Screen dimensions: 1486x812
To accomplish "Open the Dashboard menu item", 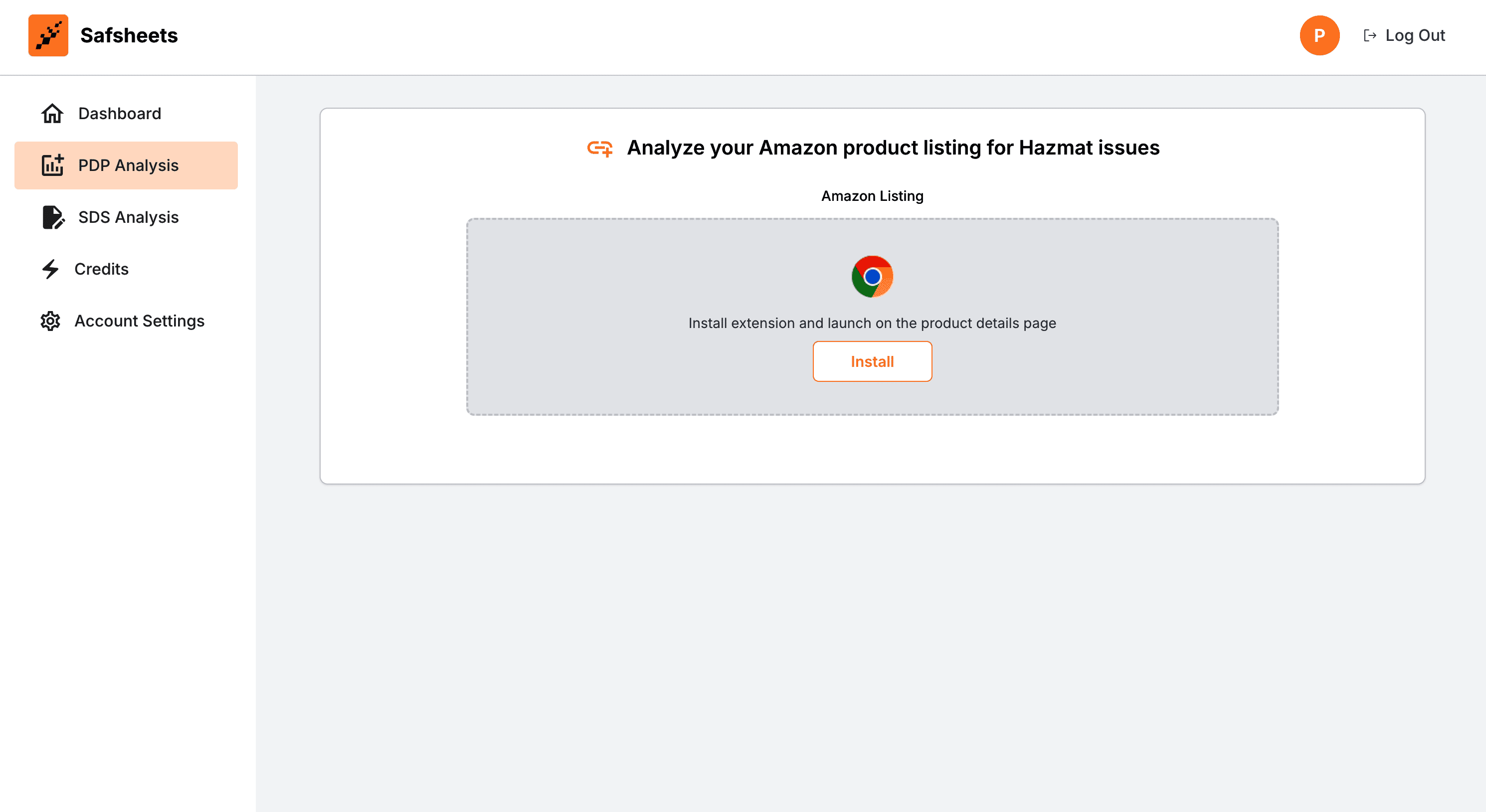I will tap(119, 114).
